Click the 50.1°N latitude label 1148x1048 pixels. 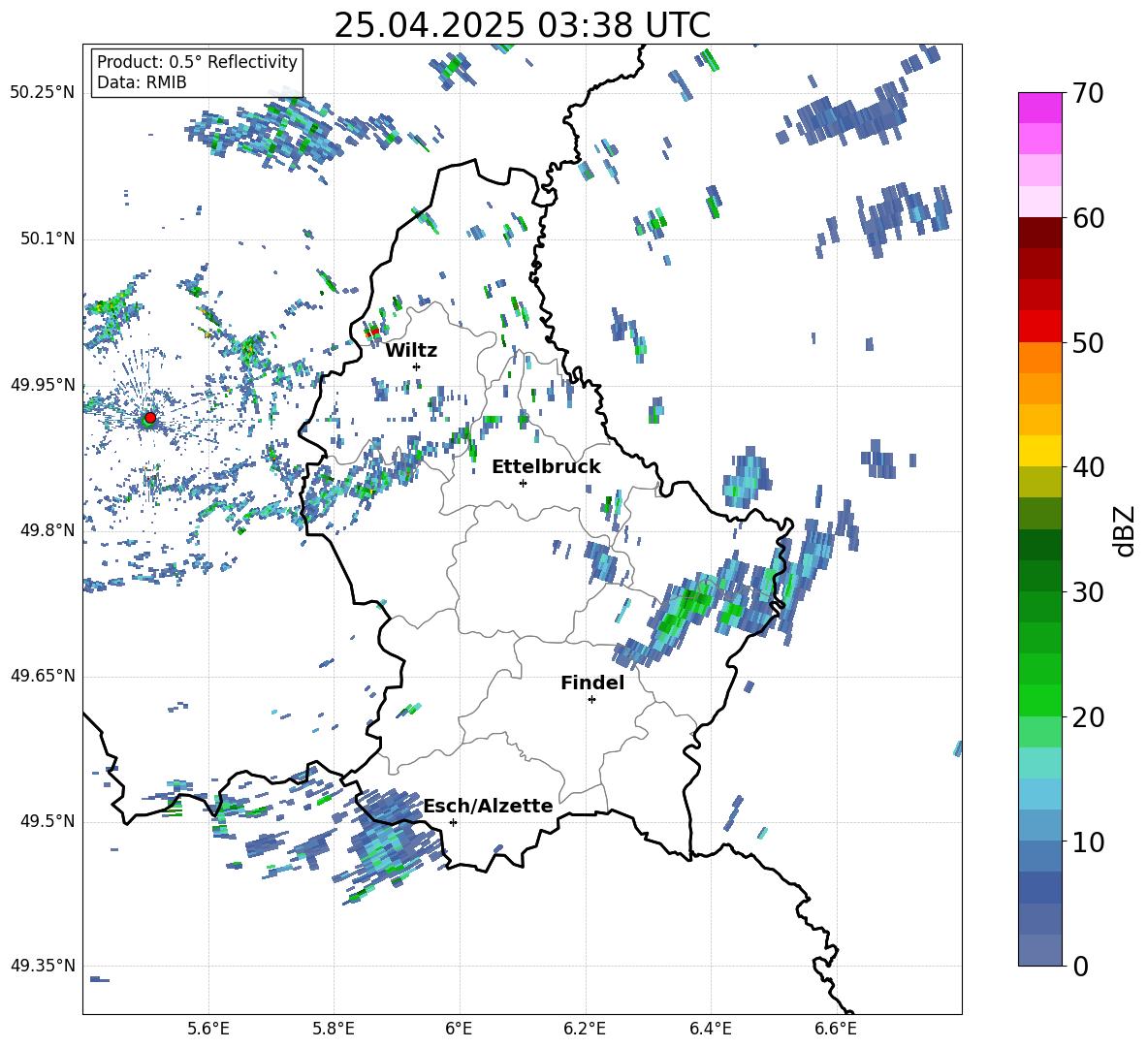click(47, 238)
